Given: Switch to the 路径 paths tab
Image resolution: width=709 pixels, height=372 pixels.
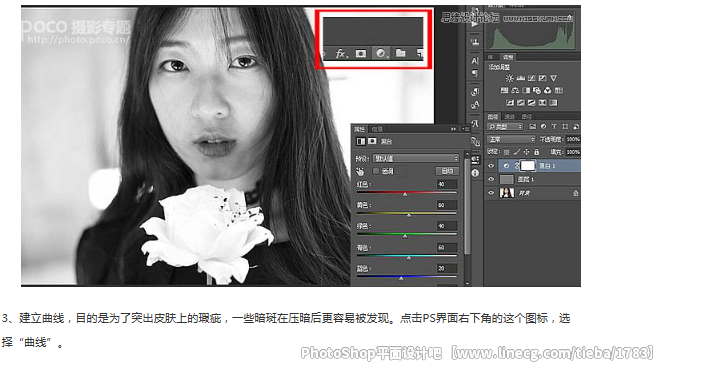Looking at the screenshot, I should [x=526, y=116].
